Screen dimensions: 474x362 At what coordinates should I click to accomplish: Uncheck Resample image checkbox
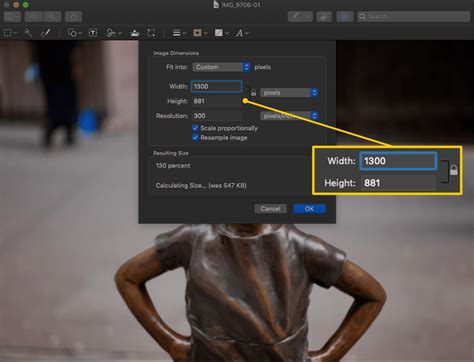pos(195,137)
